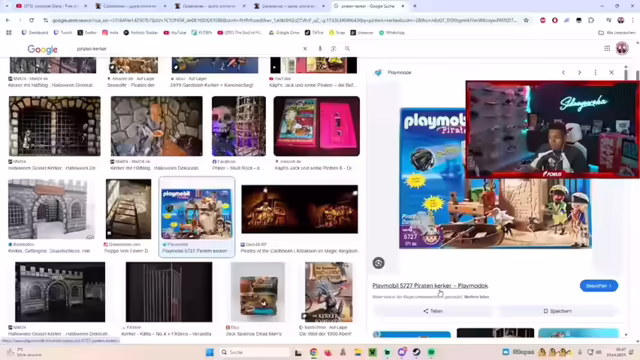Screen dimensions: 640x360
Task: Open Playmobil 5727 Piraten kerker title link
Action: click(x=430, y=286)
